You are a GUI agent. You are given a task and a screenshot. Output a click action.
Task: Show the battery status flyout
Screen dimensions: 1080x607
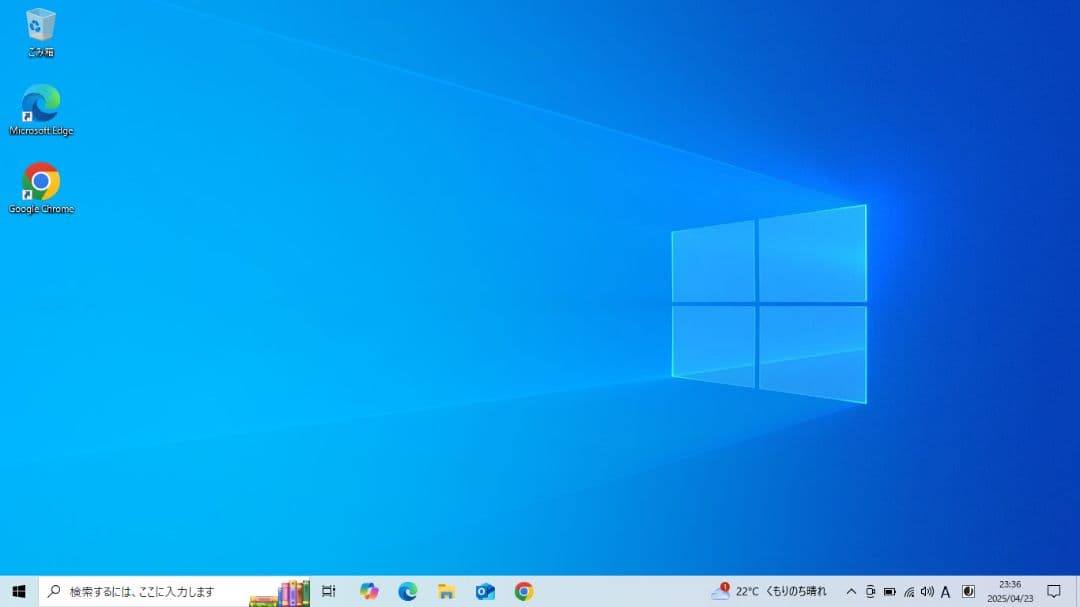coord(890,591)
